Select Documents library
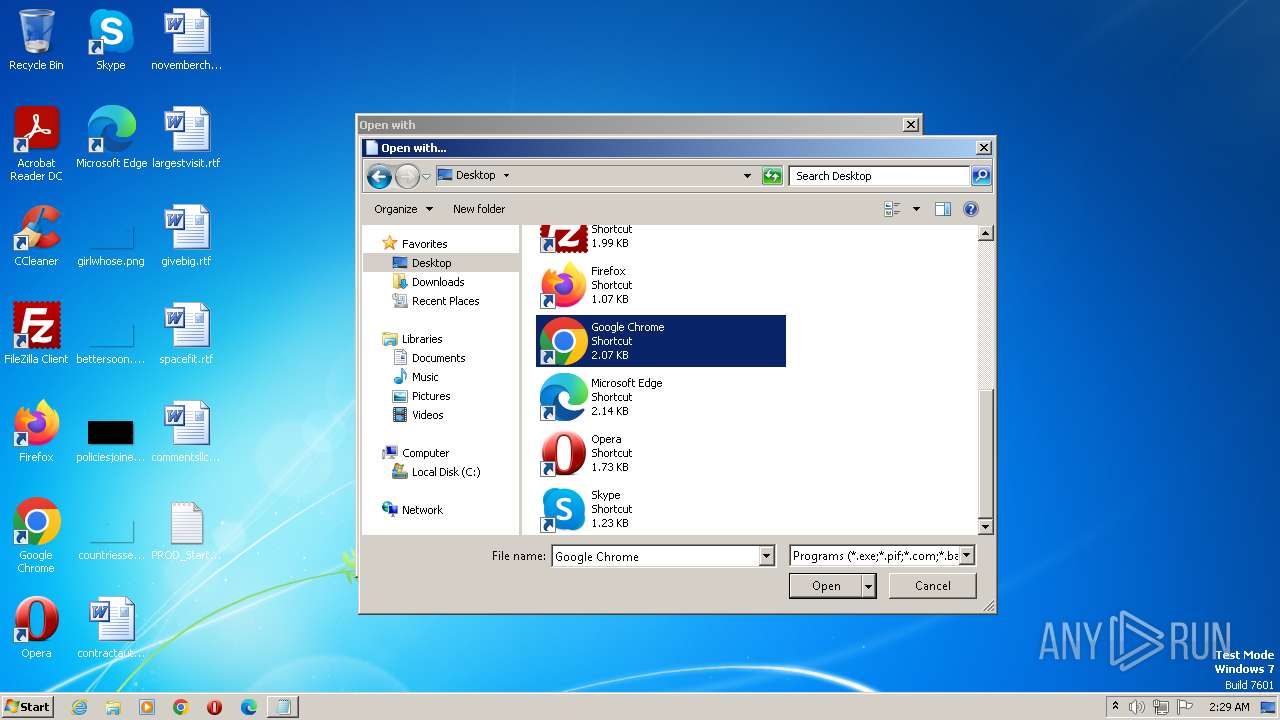The height and width of the screenshot is (720, 1280). [x=438, y=358]
